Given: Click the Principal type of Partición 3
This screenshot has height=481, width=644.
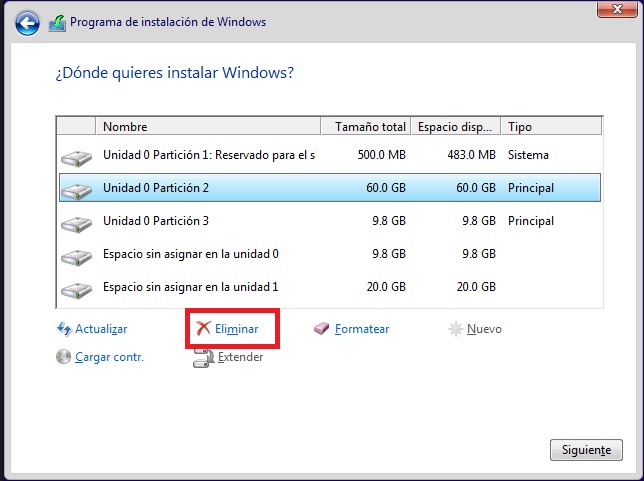Looking at the screenshot, I should point(531,221).
